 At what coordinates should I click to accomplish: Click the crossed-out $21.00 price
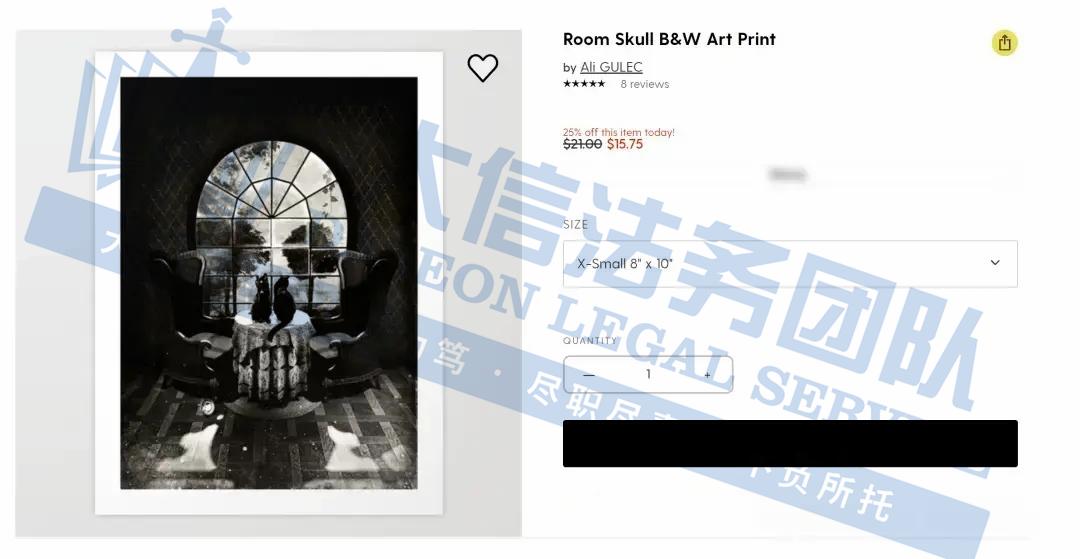(583, 144)
